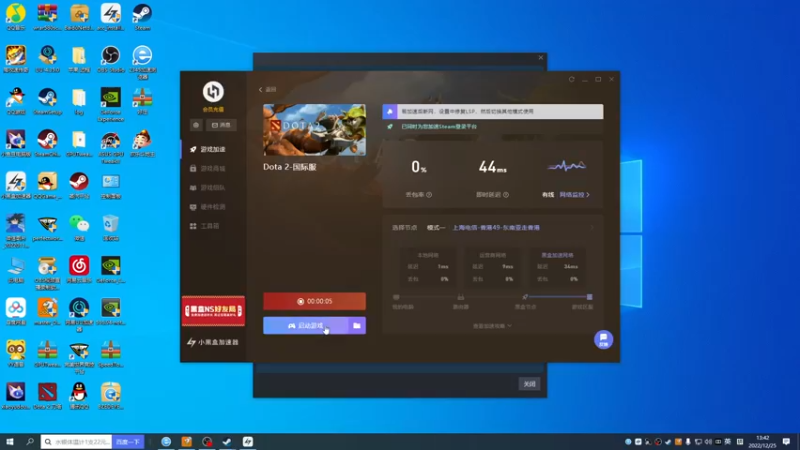
Task: Click the game server node on route line
Action: (589, 297)
